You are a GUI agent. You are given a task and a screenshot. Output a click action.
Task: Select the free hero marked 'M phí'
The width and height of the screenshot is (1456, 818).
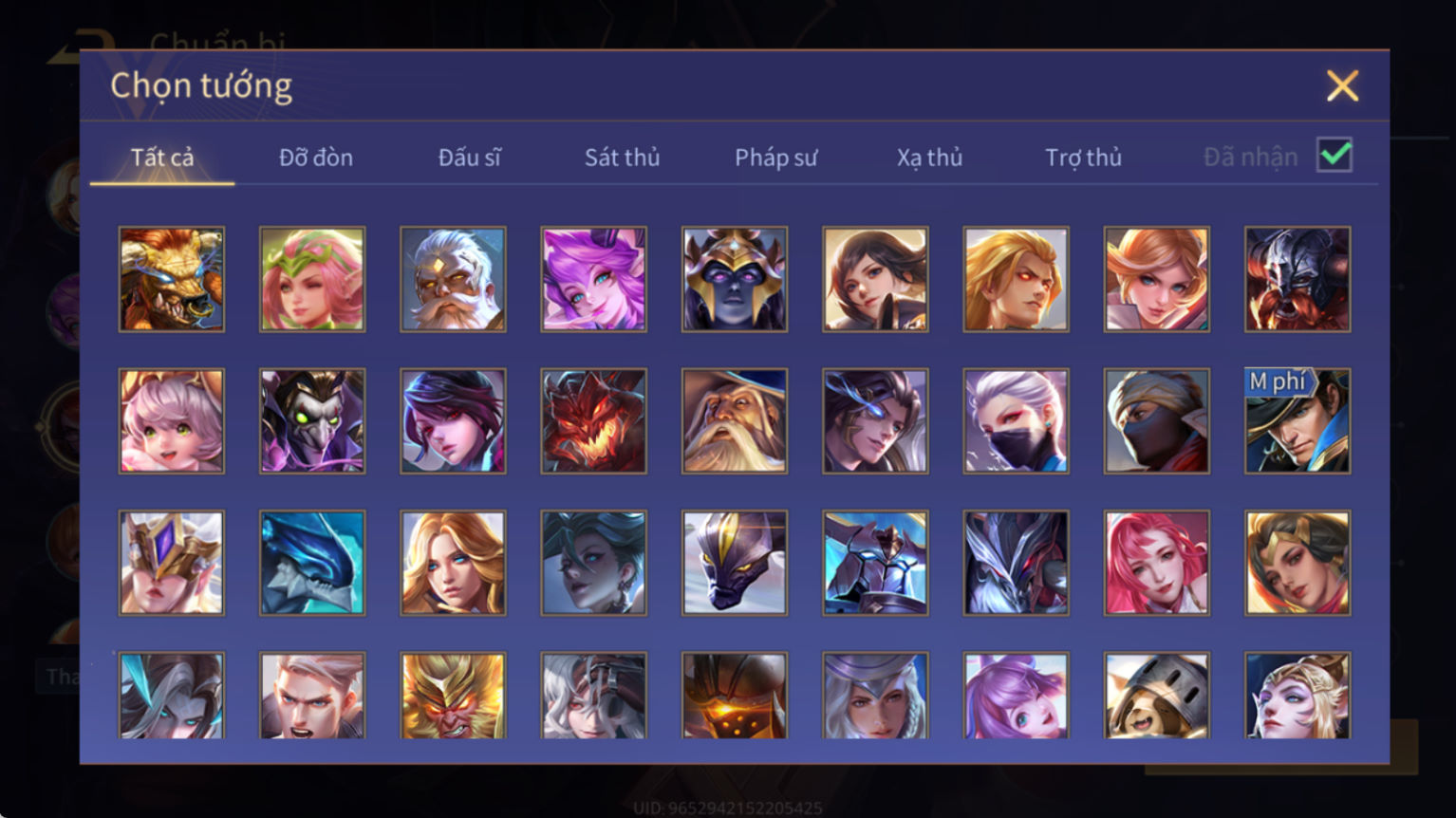coord(1297,421)
